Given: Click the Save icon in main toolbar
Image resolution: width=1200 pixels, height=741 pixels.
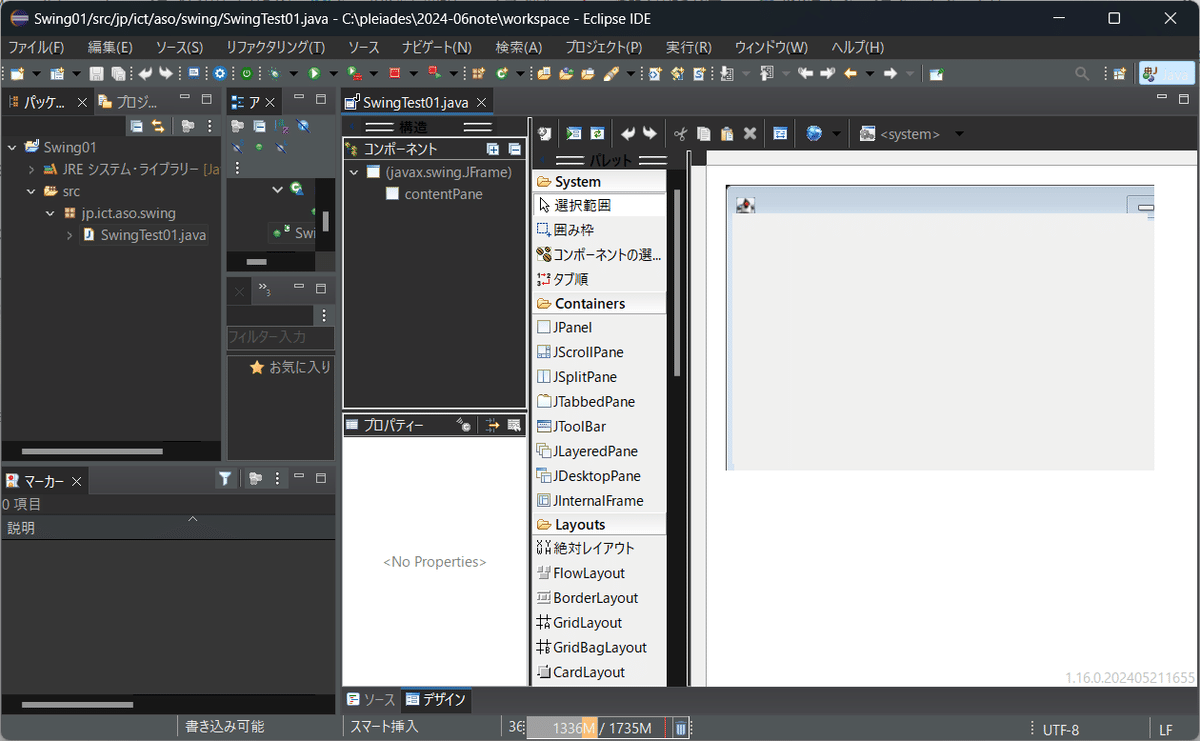Looking at the screenshot, I should 97,73.
